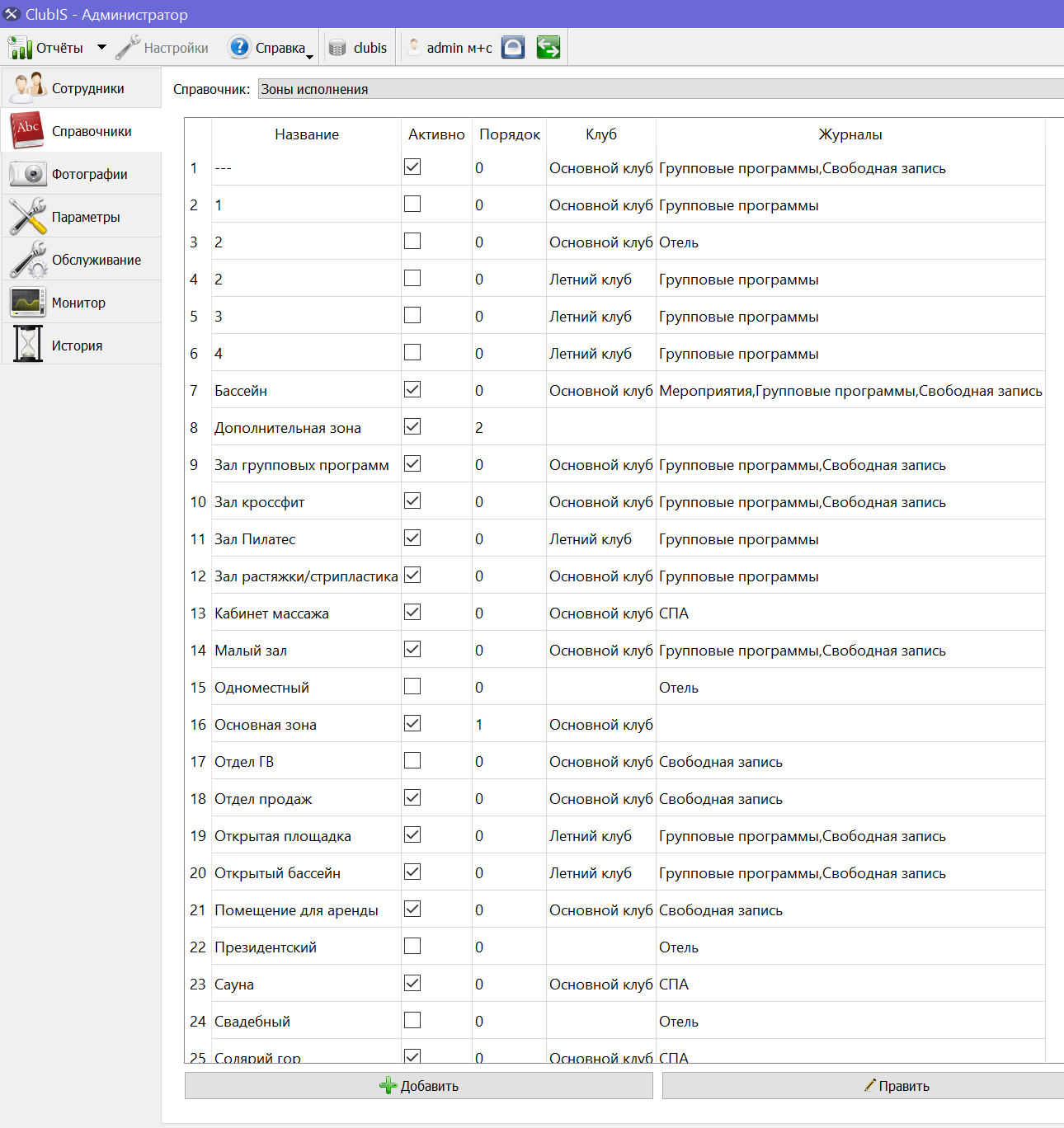
Task: Enable the Активно checkbox for Одноместный
Action: 412,686
